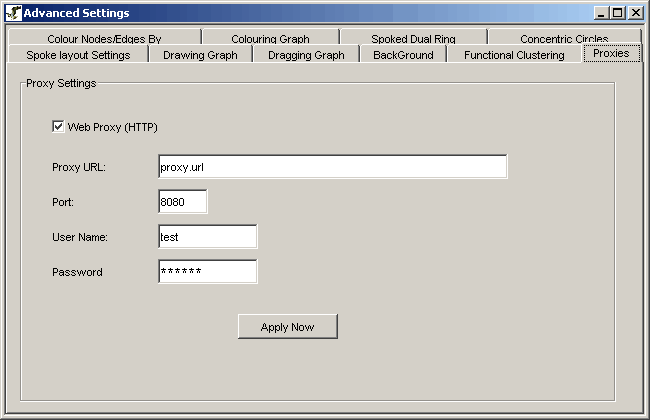Viewport: 650px width, 420px height.
Task: Minimize the Advanced Settings window
Action: pyautogui.click(x=601, y=13)
